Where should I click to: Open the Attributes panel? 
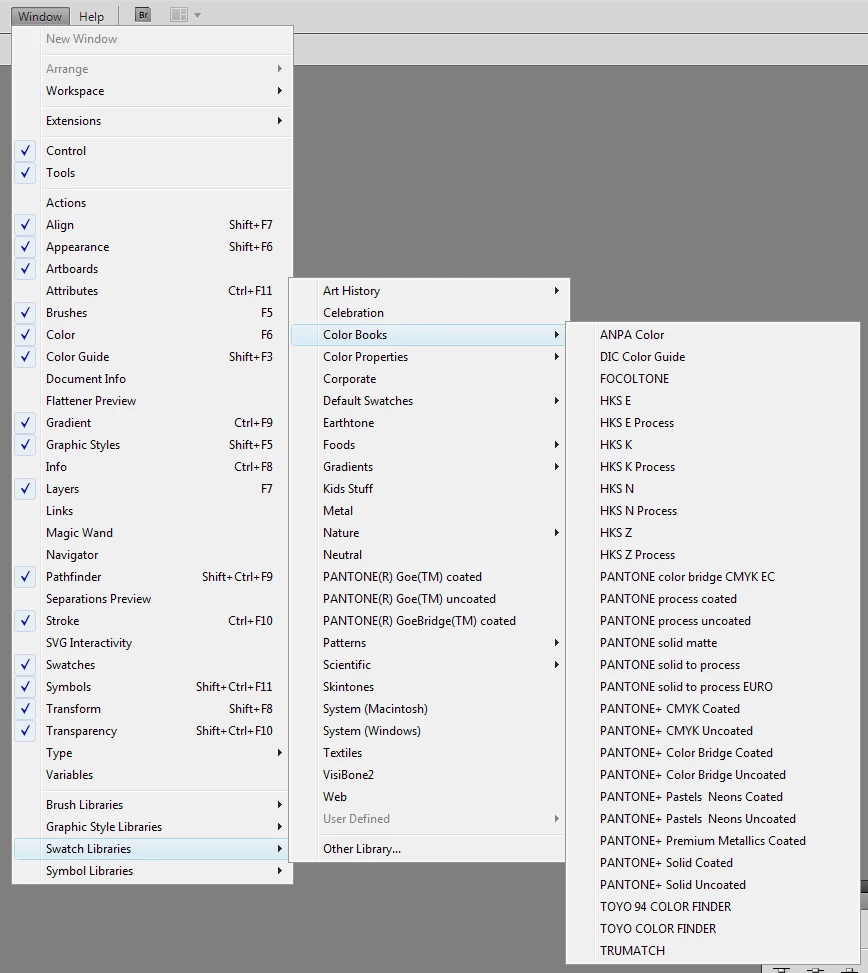tap(152, 291)
